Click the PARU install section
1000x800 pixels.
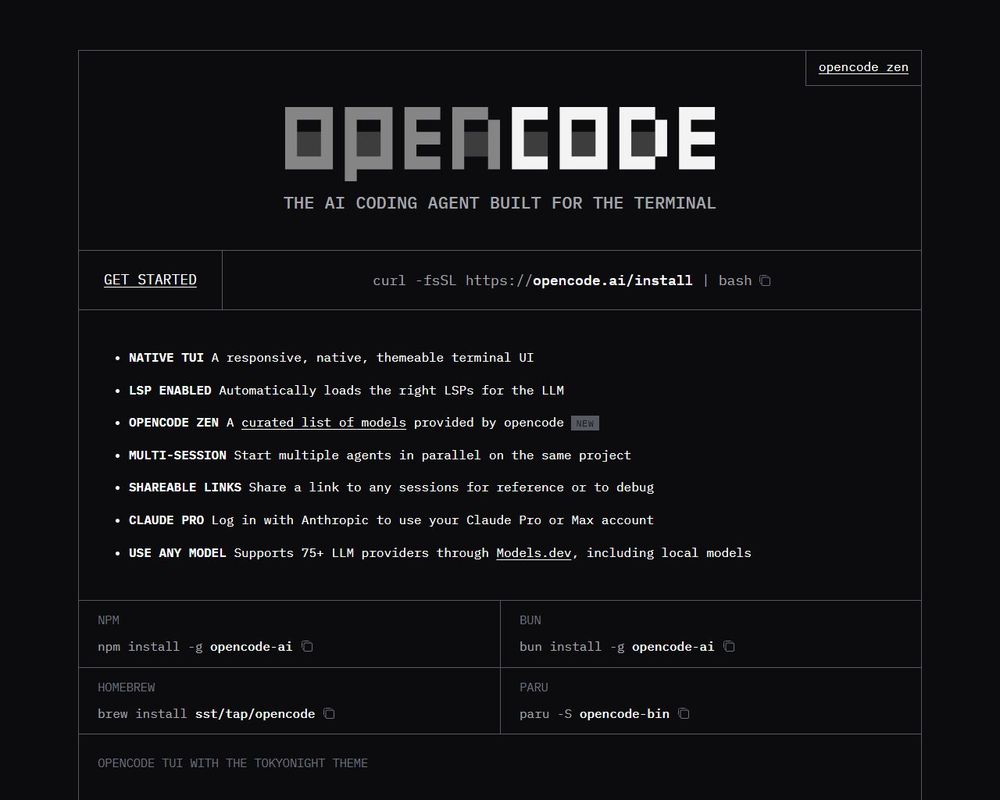click(710, 701)
